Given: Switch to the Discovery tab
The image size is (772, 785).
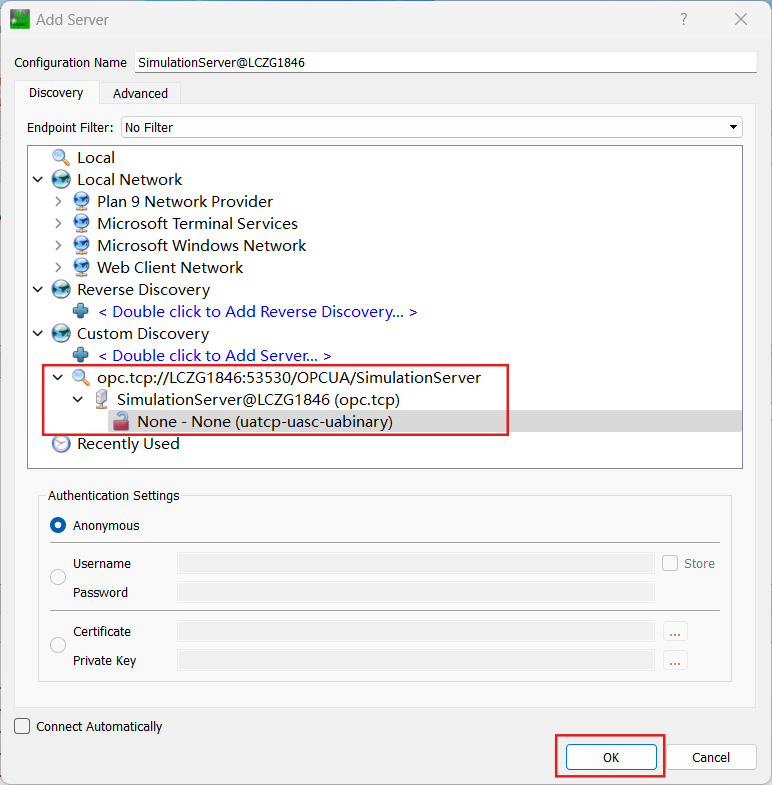Looking at the screenshot, I should [x=56, y=93].
